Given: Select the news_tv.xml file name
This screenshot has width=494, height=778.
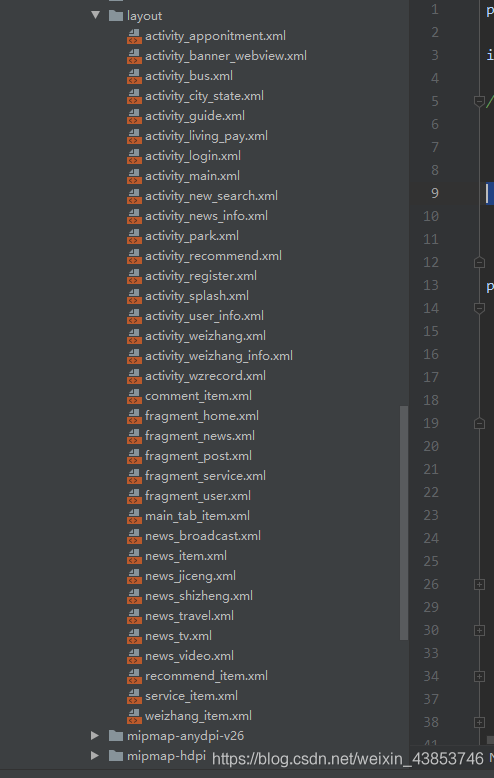Looking at the screenshot, I should 179,636.
